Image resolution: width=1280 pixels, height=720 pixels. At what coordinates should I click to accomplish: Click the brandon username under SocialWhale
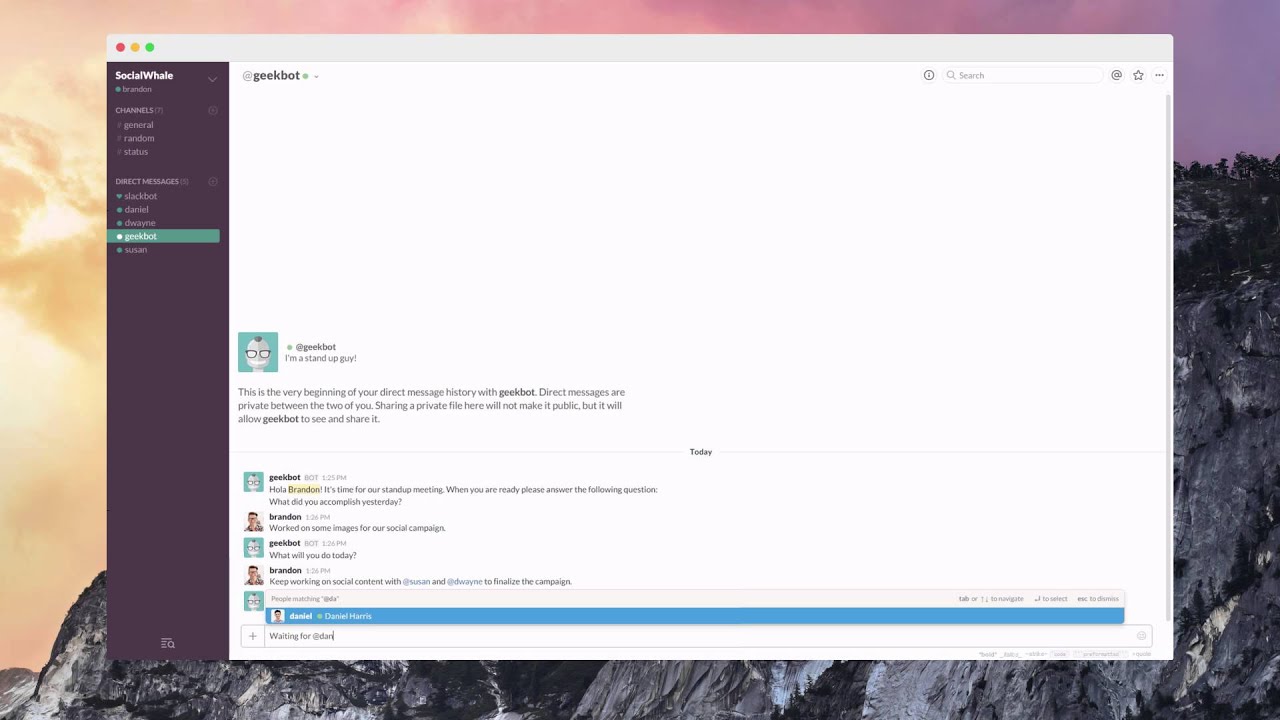[x=137, y=89]
